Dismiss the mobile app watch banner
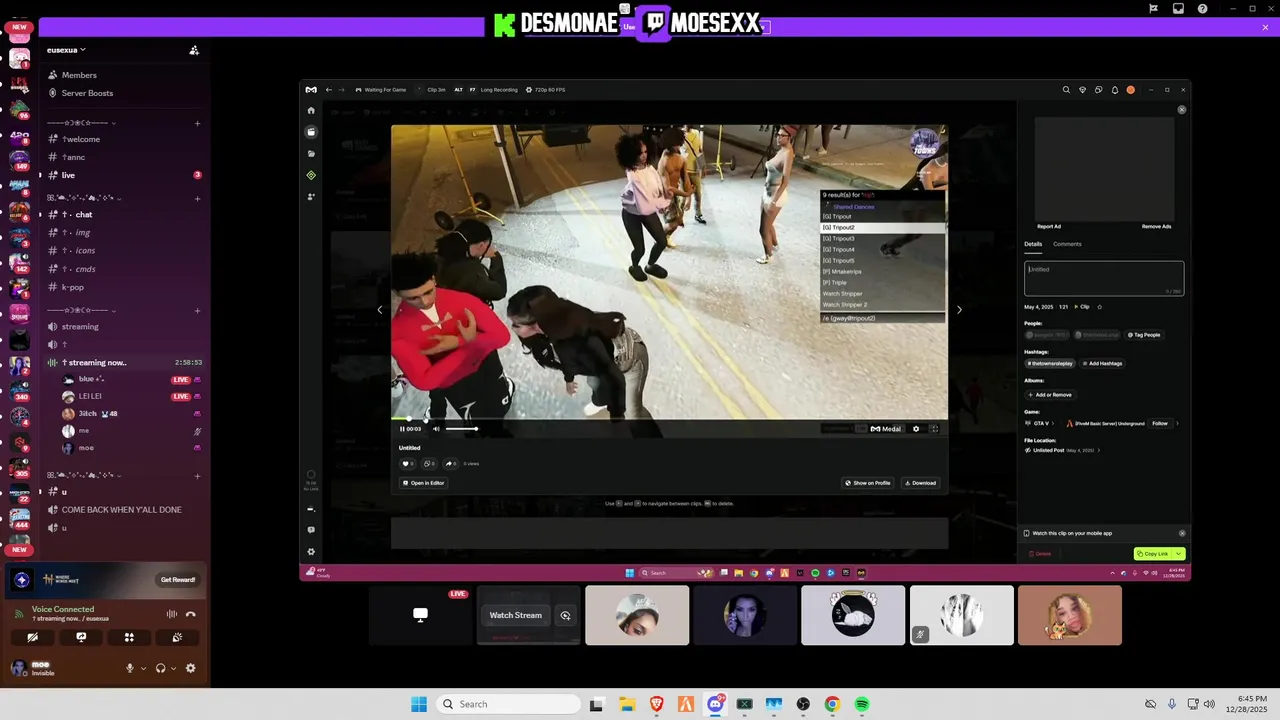Viewport: 1280px width, 720px height. pyautogui.click(x=1182, y=533)
